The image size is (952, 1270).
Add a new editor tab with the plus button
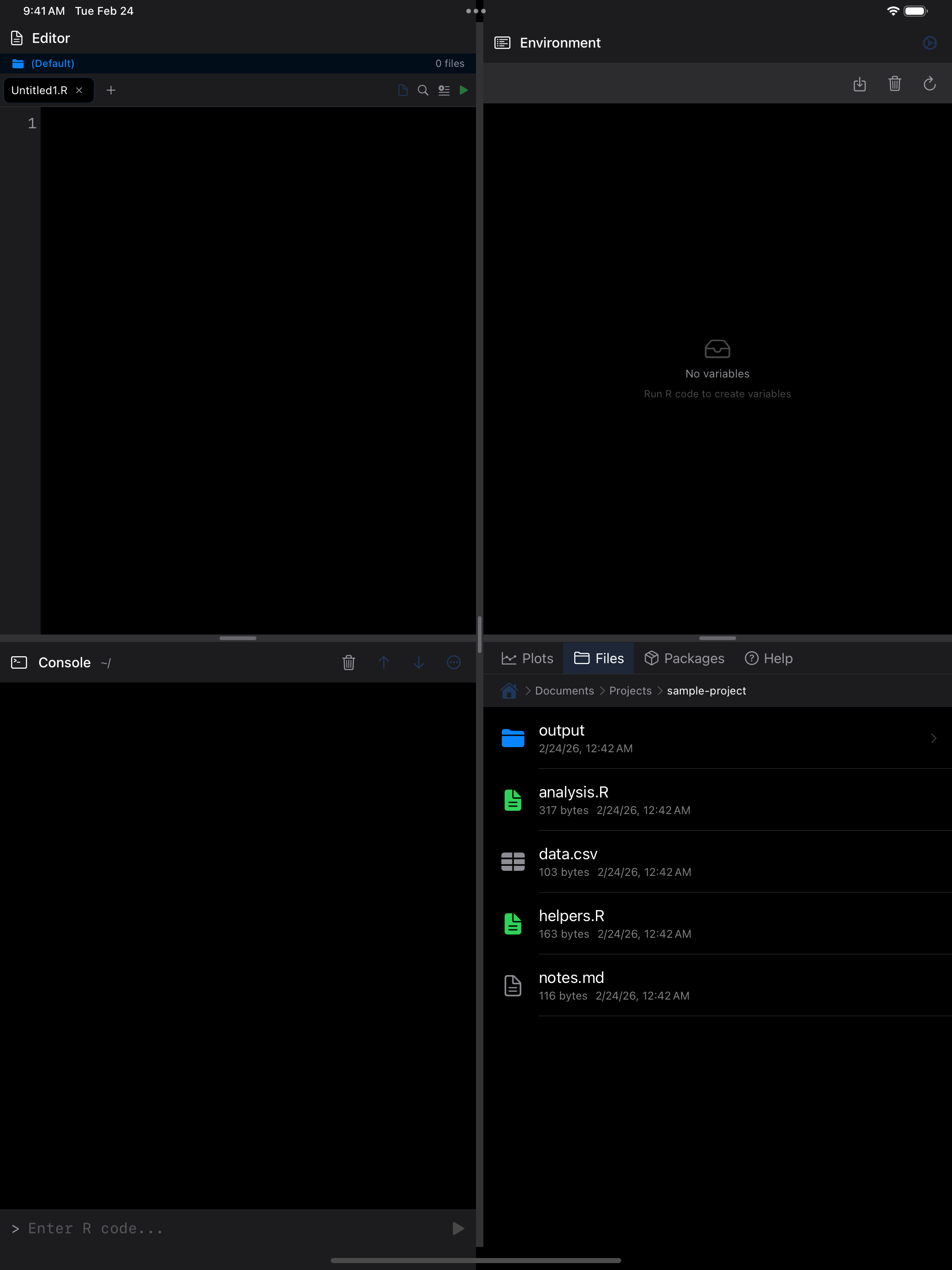[111, 90]
